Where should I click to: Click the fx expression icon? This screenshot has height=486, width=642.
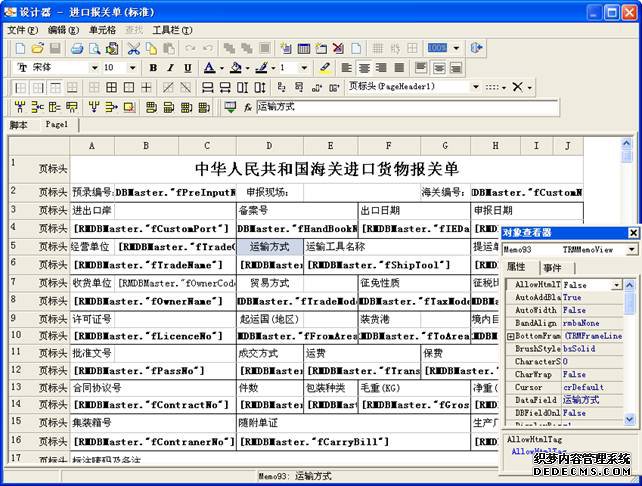247,107
